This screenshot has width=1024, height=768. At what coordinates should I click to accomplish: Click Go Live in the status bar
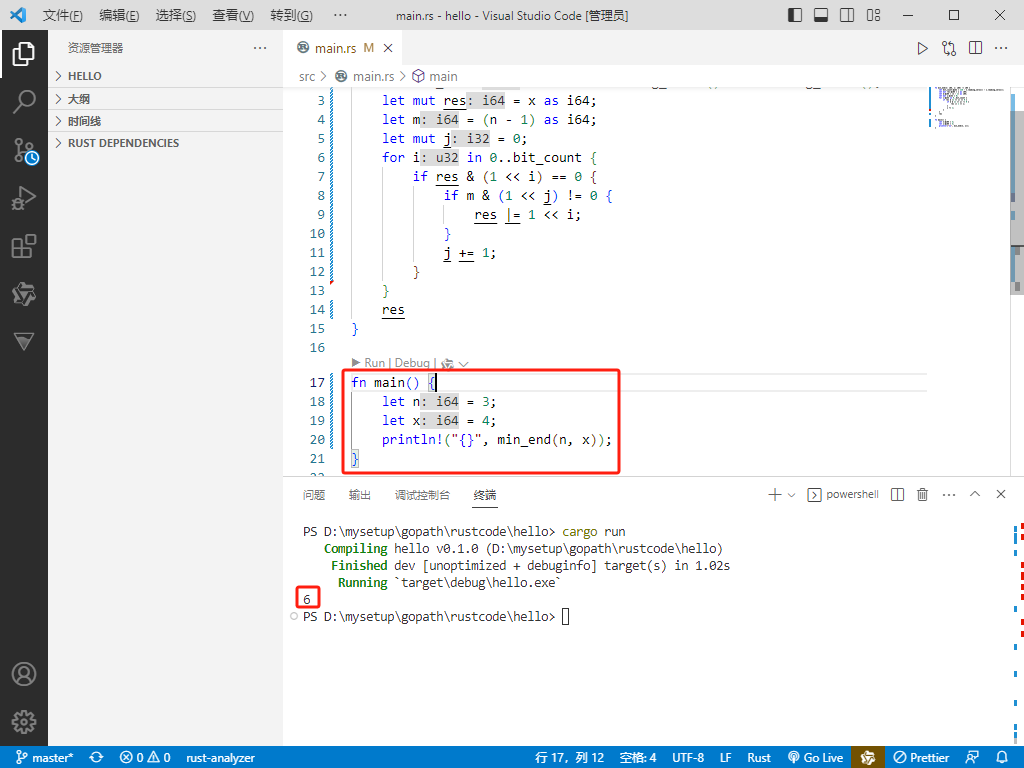click(816, 758)
